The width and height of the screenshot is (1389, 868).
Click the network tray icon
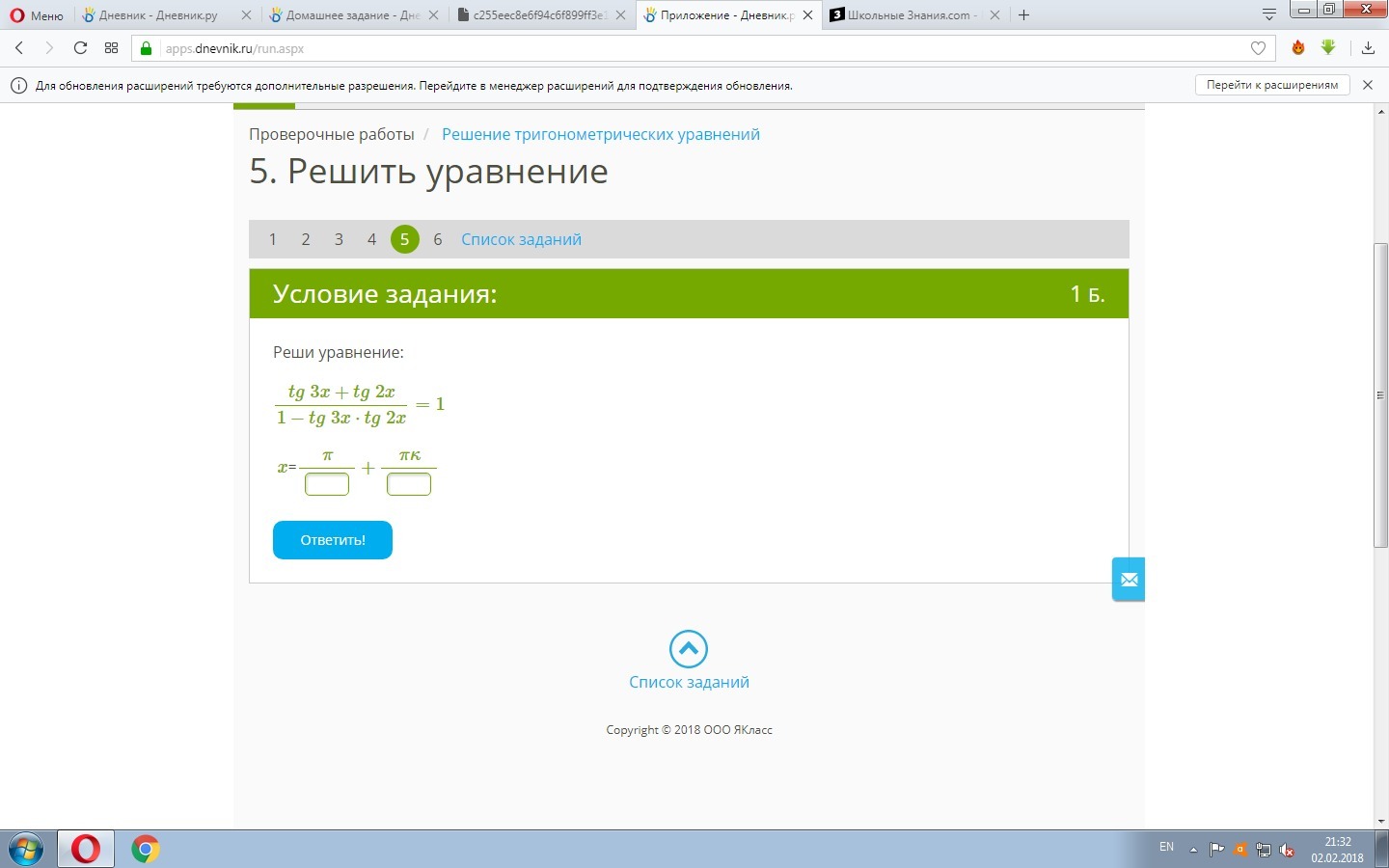(1263, 850)
